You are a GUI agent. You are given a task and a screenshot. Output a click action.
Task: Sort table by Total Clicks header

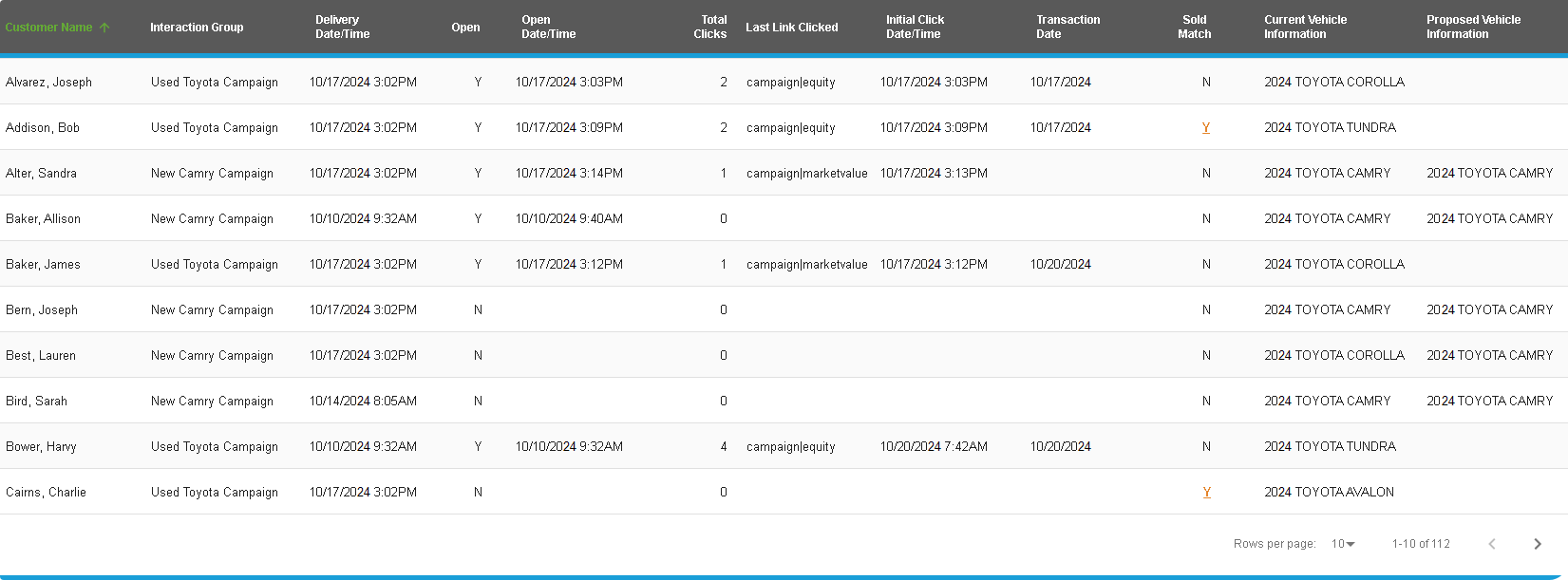pyautogui.click(x=709, y=27)
